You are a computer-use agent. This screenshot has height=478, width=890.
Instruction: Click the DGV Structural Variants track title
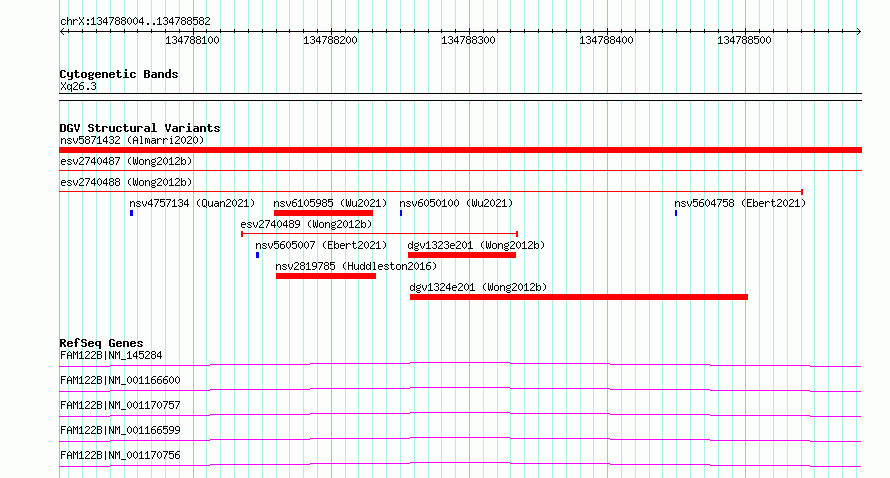140,128
